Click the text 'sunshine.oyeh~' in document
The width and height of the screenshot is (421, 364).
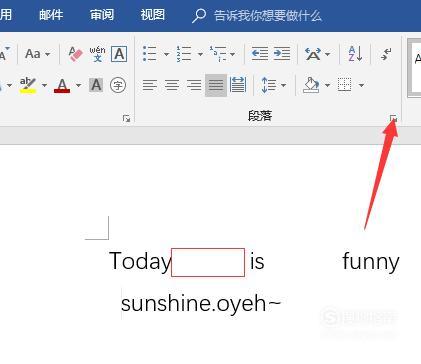201,304
